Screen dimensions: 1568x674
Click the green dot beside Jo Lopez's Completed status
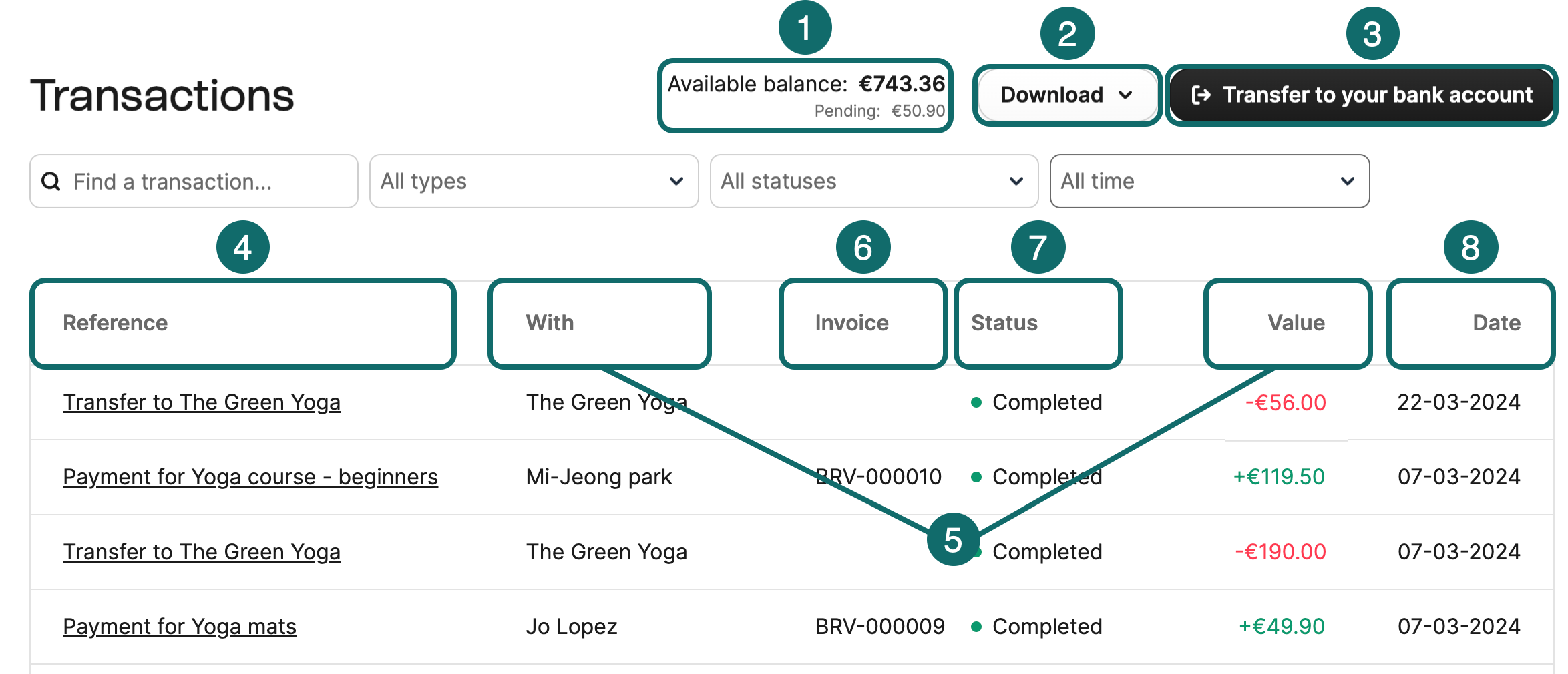click(978, 626)
